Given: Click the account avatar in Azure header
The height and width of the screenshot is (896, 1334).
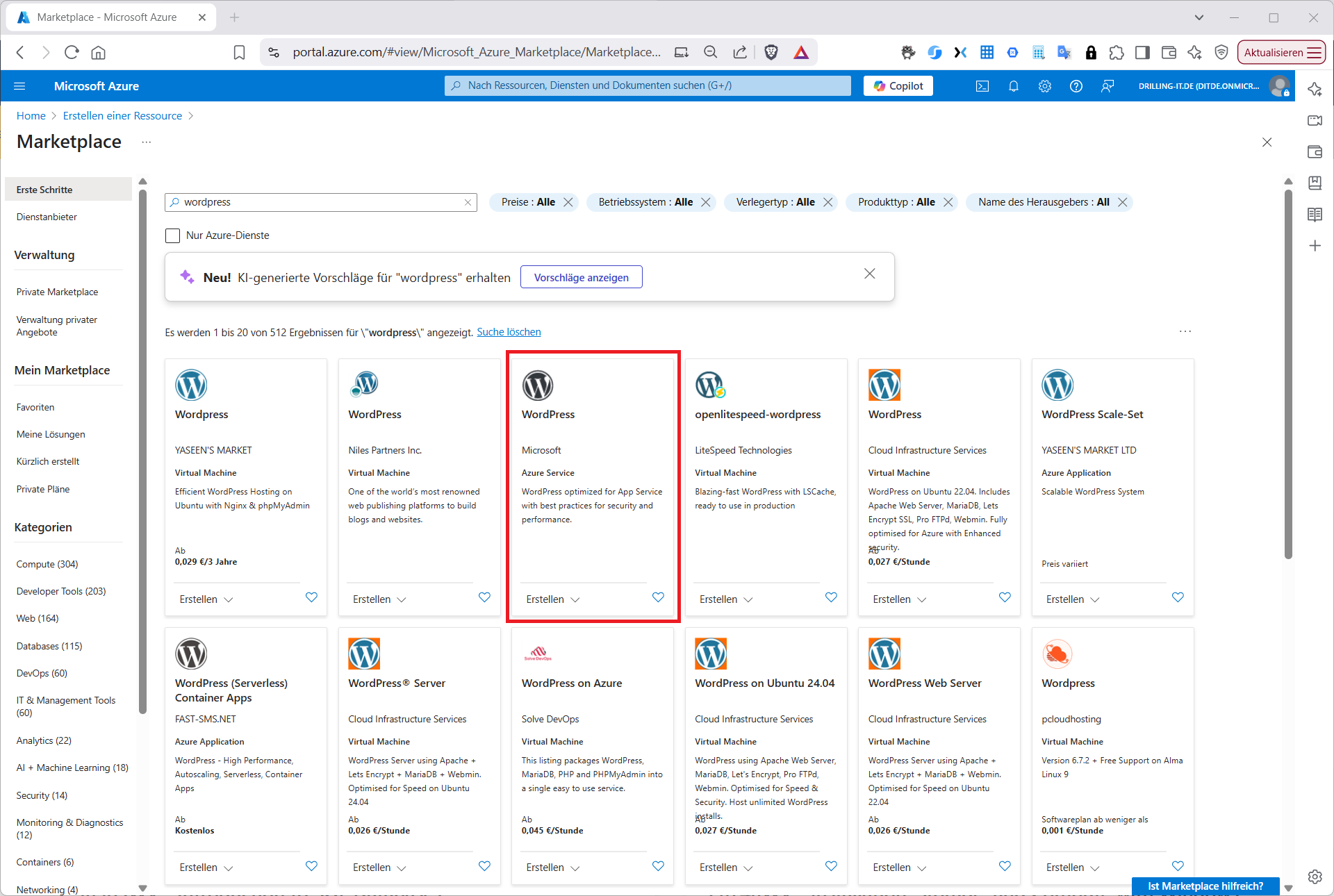Looking at the screenshot, I should (1279, 86).
